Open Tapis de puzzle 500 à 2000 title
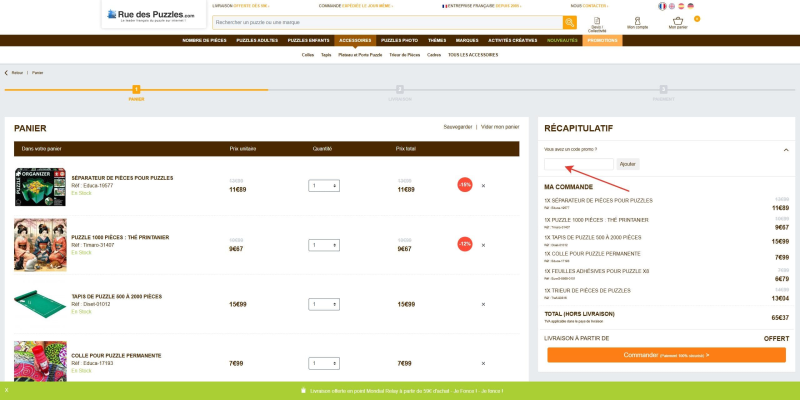Viewport: 800px width, 400px height. tap(116, 296)
